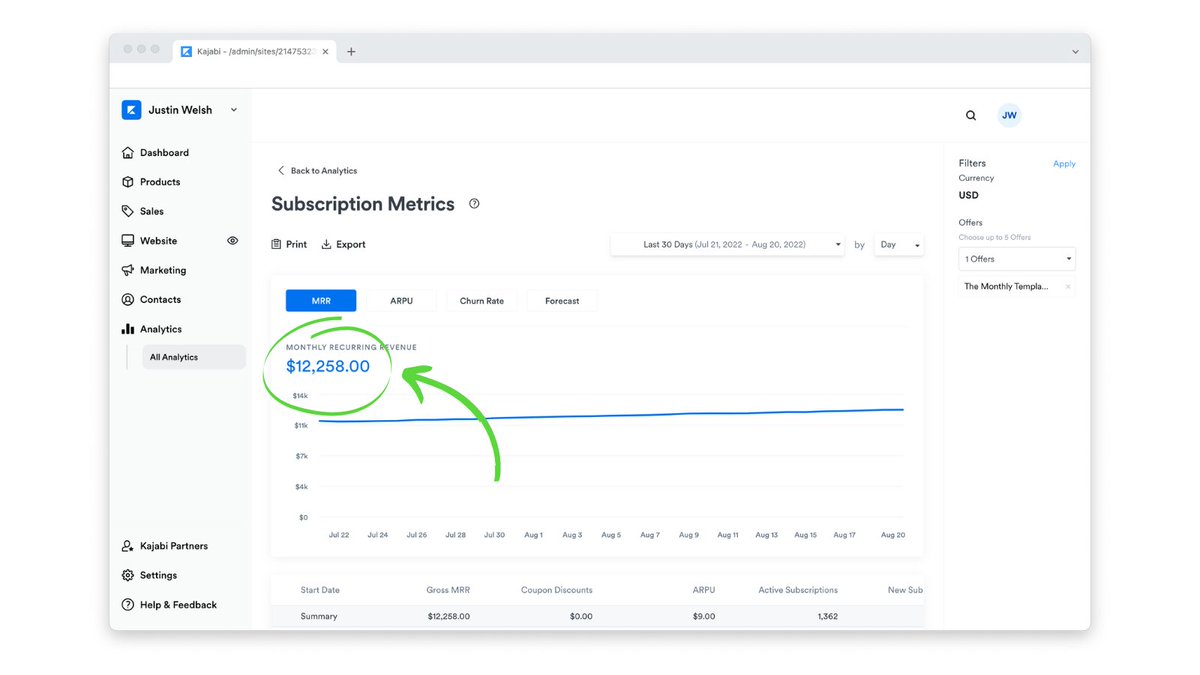Click the Kajabi logo icon in sidebar

point(131,110)
